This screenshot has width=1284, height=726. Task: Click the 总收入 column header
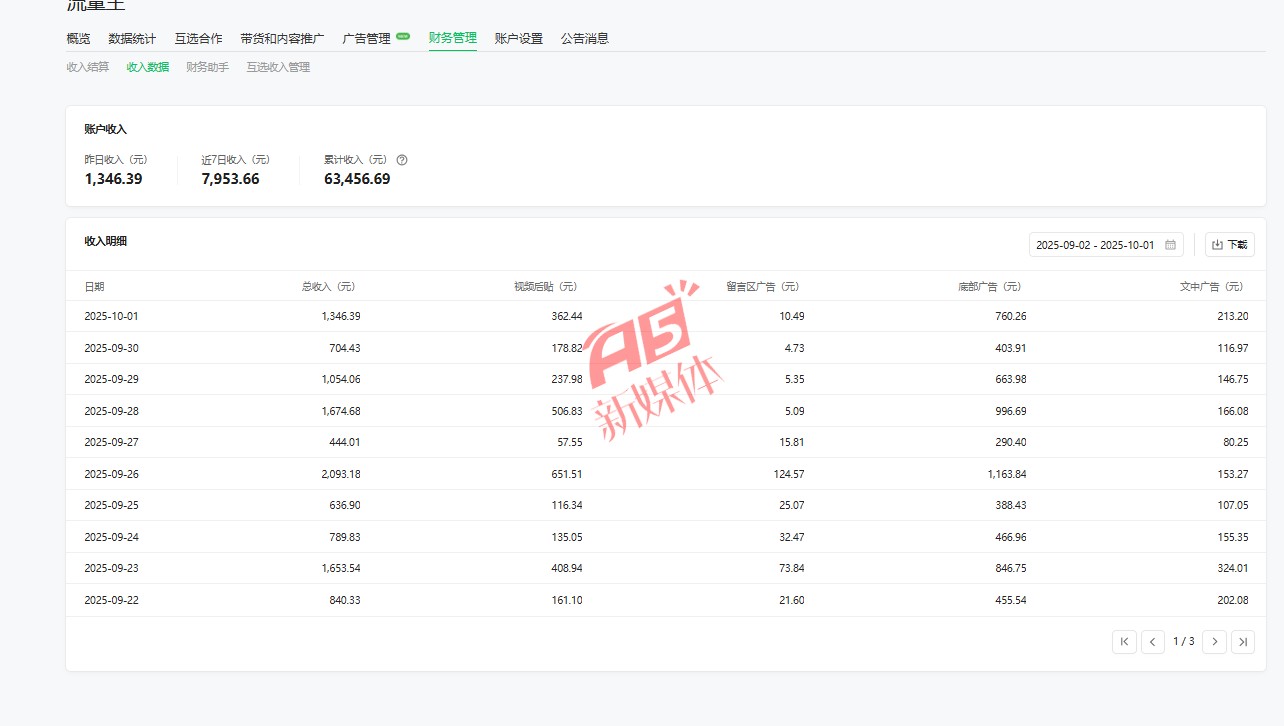click(328, 287)
